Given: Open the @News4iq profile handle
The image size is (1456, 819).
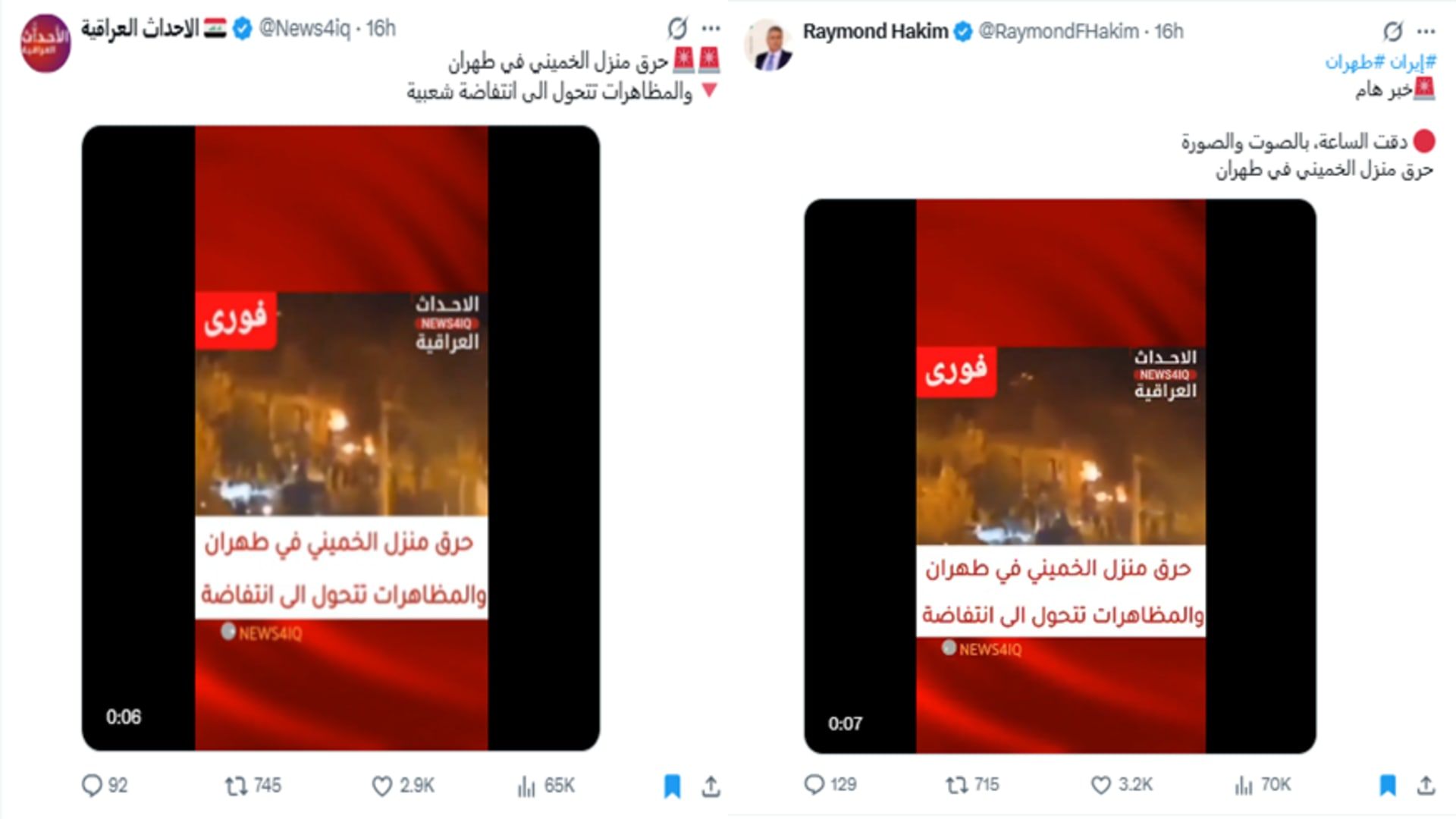Looking at the screenshot, I should coord(305,29).
